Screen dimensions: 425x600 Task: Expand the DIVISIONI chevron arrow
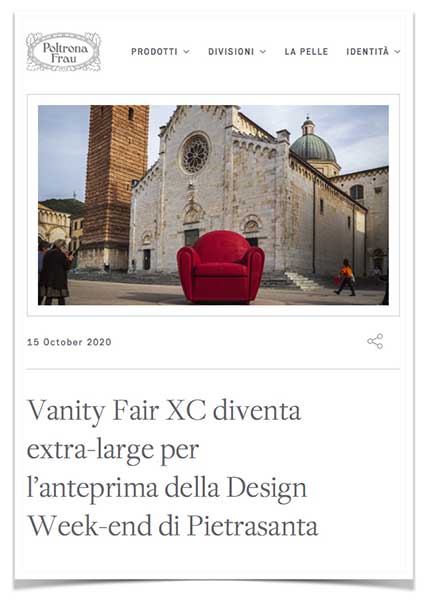(x=263, y=52)
